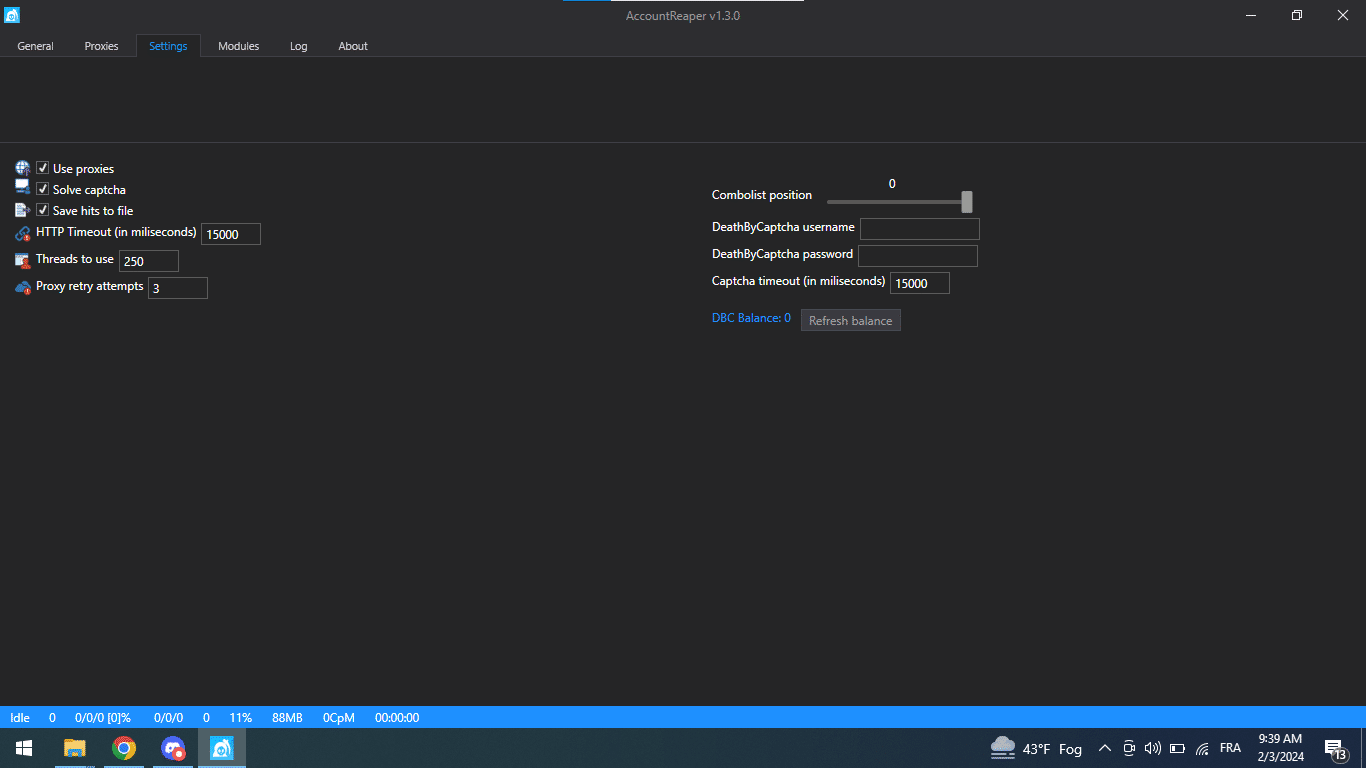This screenshot has height=768, width=1366.
Task: Close the AccountReaper window
Action: [x=1343, y=15]
